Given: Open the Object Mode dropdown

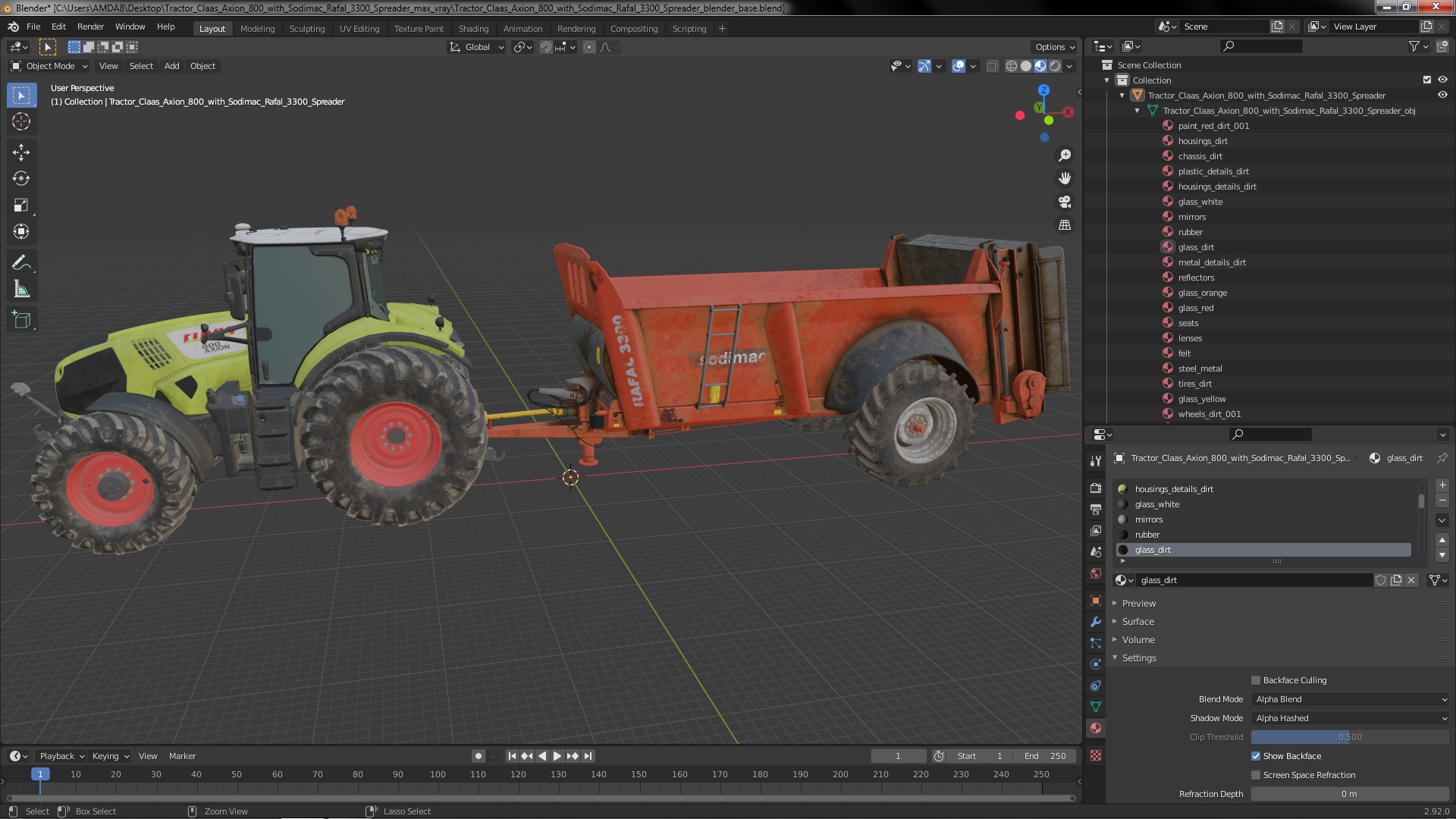Looking at the screenshot, I should point(49,66).
